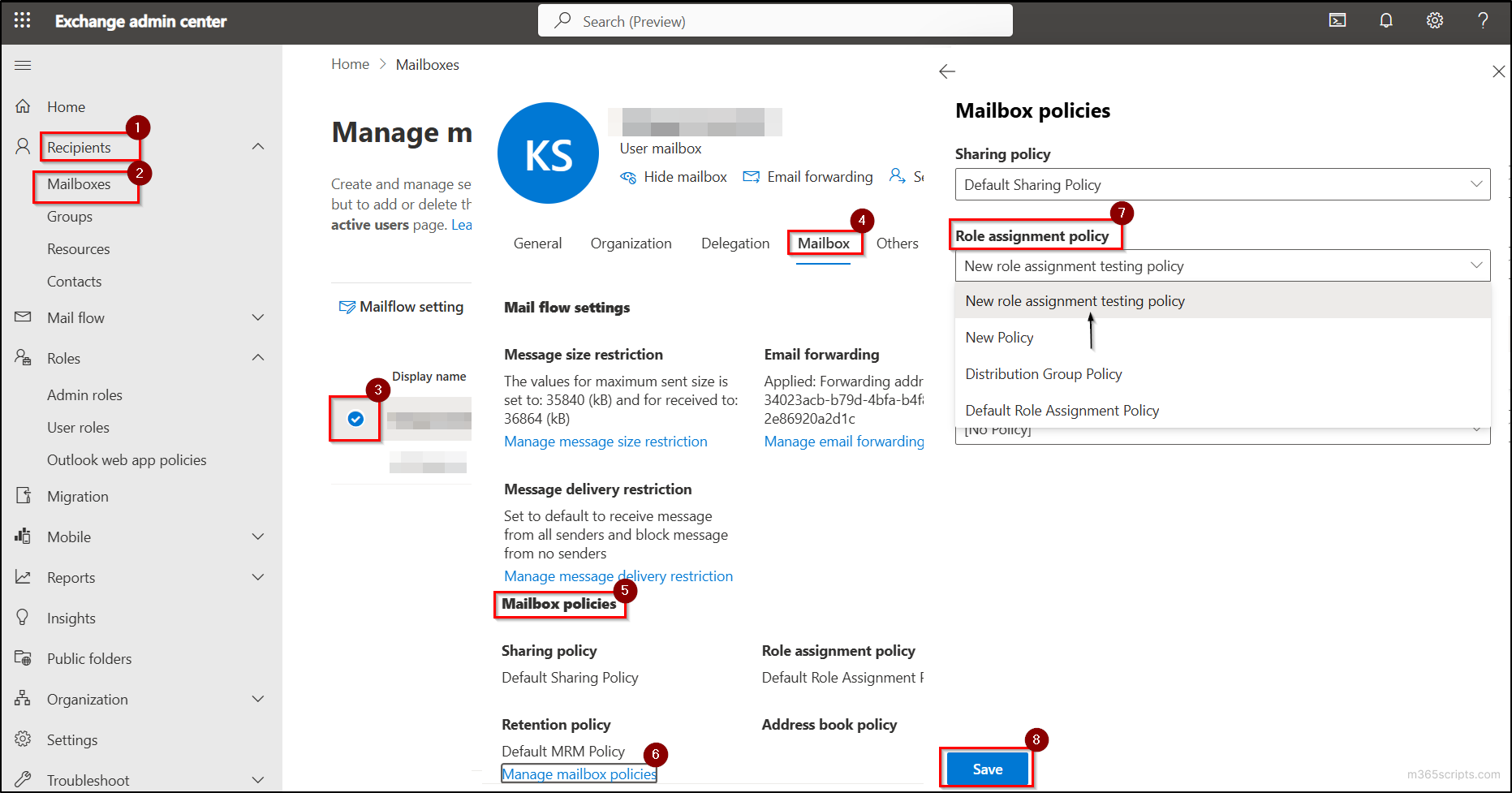Open the Microsoft 365 app launcher
The height and width of the screenshot is (793, 1512).
21,21
